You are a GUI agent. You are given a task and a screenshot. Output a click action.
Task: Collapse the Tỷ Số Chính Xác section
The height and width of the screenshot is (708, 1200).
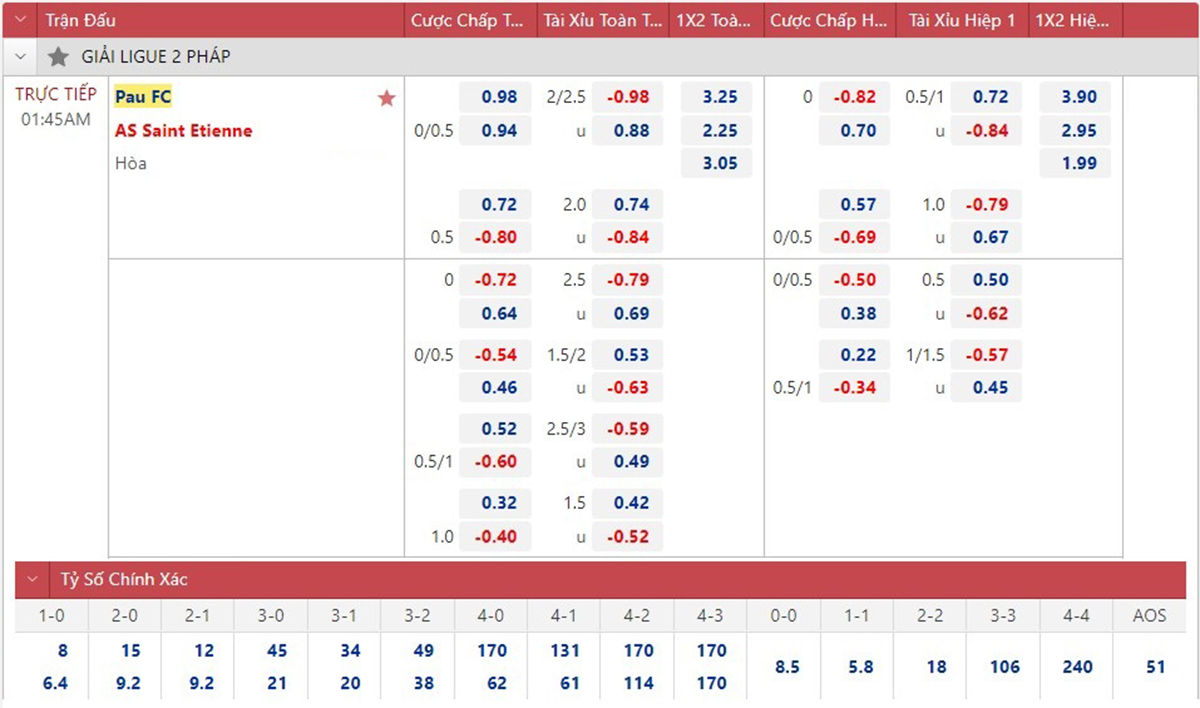click(33, 579)
